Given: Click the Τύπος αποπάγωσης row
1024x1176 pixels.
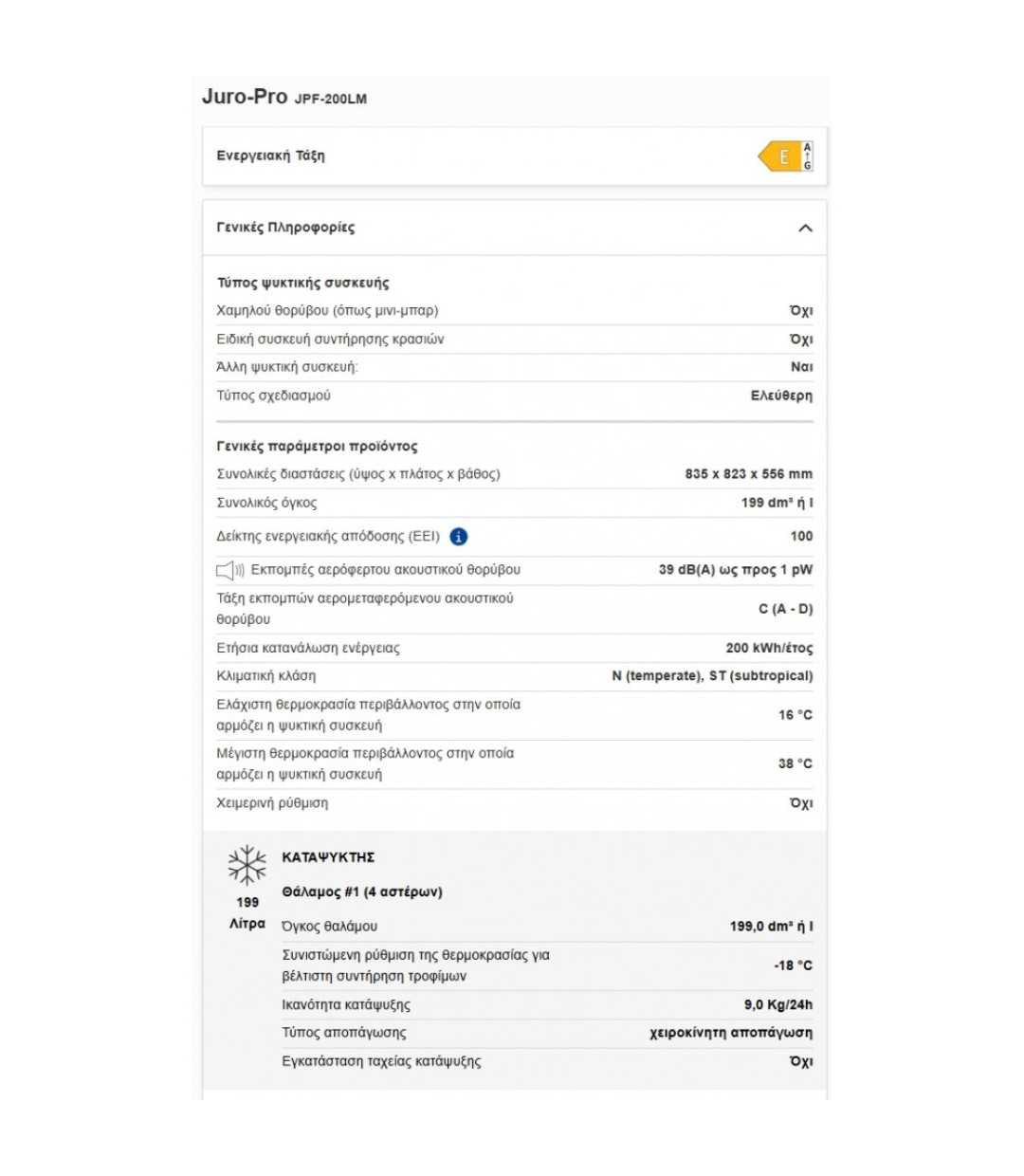Looking at the screenshot, I should [547, 1033].
